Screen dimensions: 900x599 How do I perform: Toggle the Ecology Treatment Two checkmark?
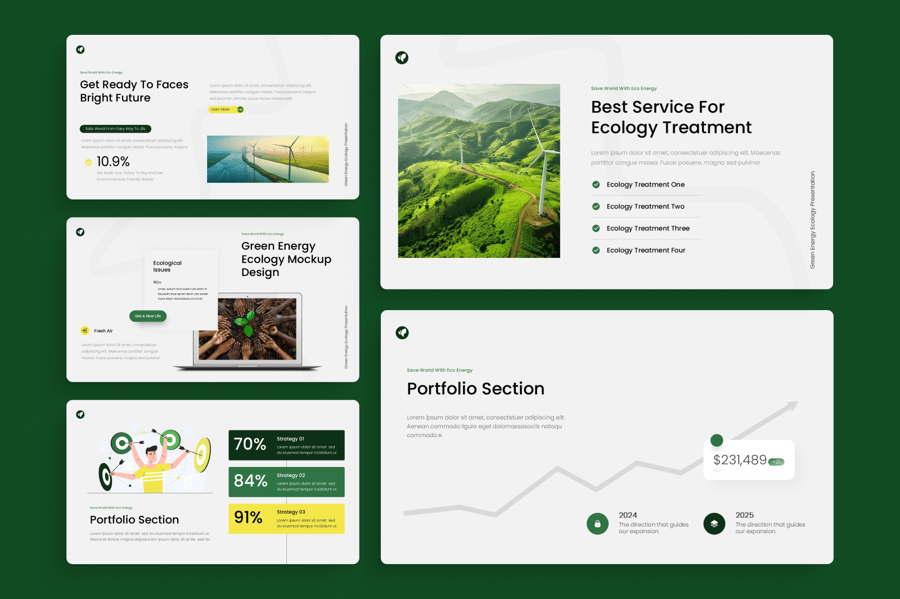(596, 207)
